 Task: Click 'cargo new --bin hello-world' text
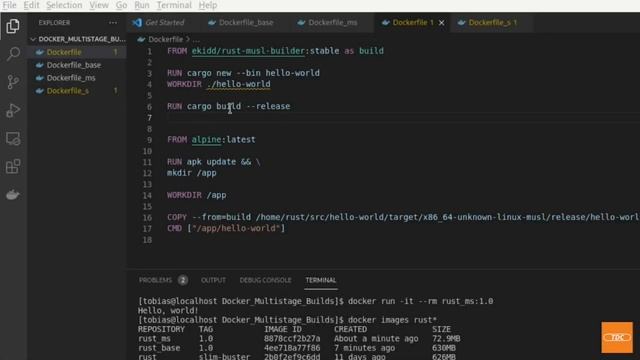(x=253, y=73)
